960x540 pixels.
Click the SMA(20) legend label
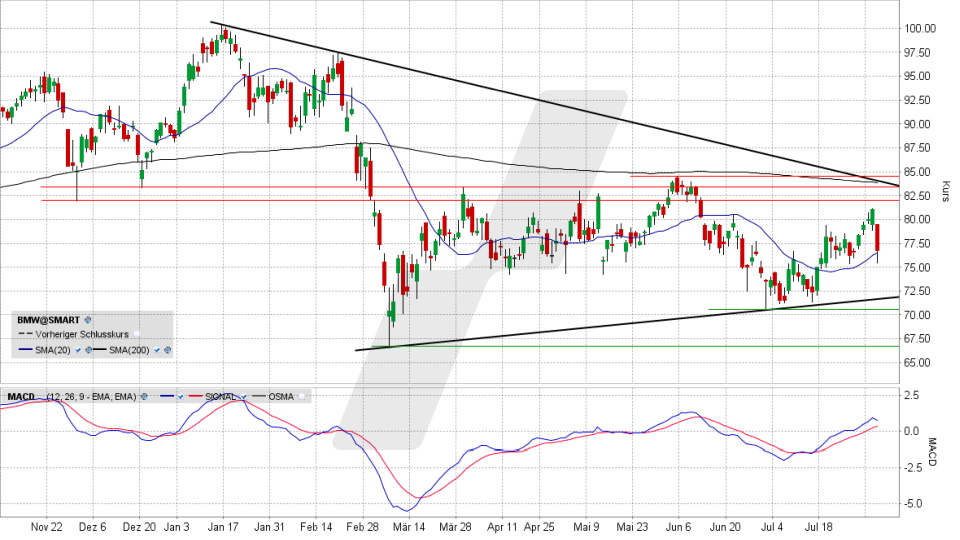point(53,350)
